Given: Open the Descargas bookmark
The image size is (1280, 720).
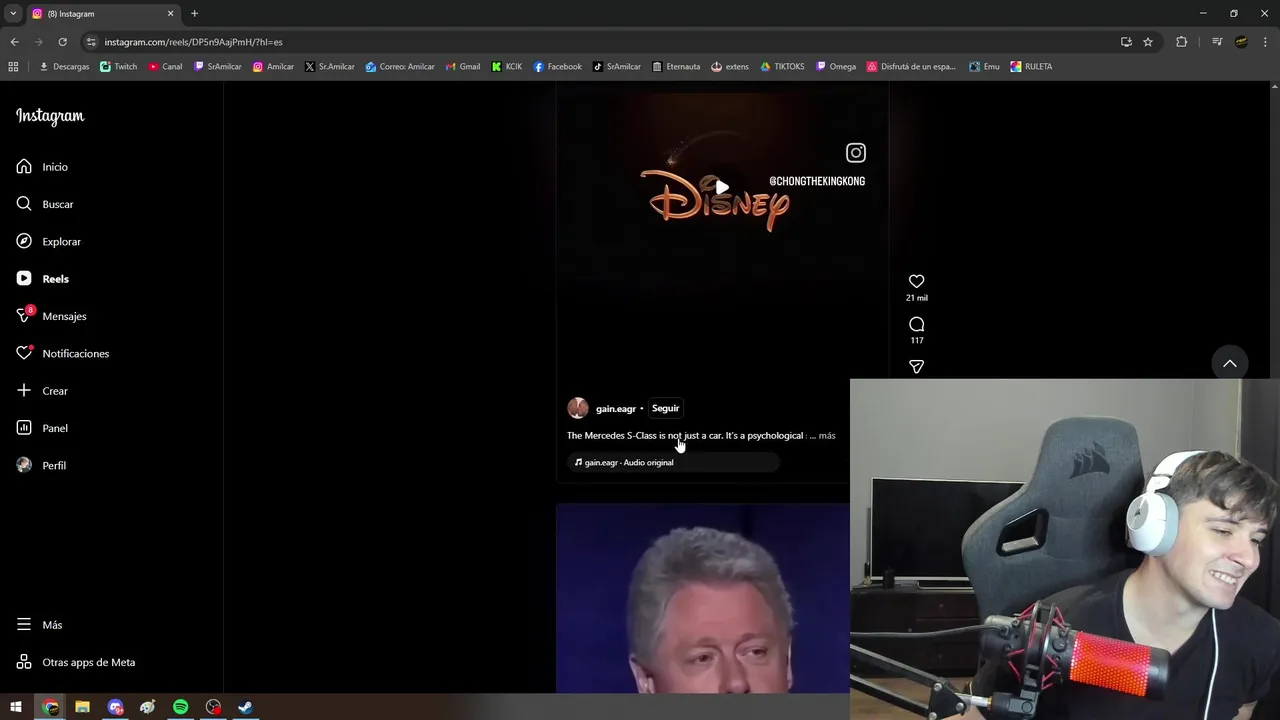Looking at the screenshot, I should (x=64, y=67).
